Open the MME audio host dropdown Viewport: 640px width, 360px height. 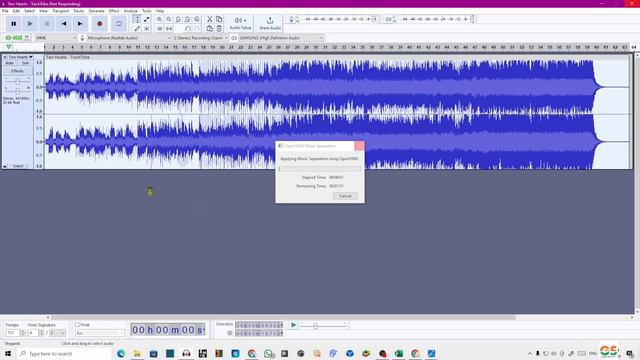(x=56, y=38)
